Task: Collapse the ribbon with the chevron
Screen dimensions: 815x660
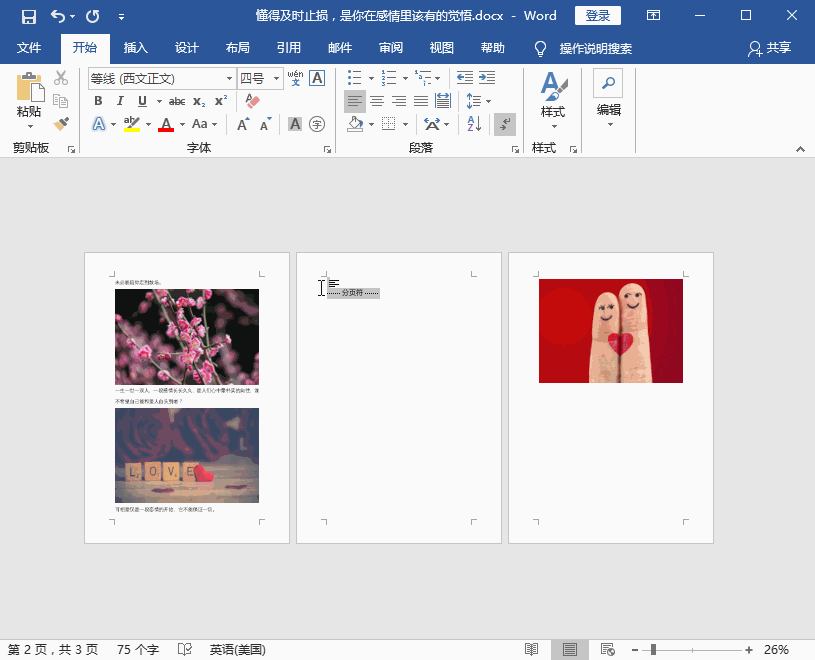Action: [800, 150]
